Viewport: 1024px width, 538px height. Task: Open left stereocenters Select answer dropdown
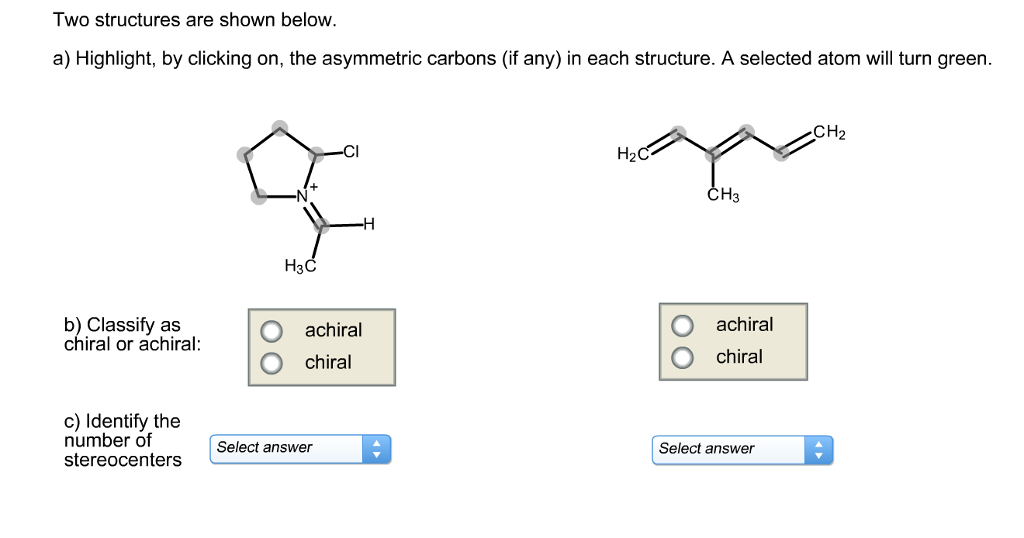[x=300, y=449]
